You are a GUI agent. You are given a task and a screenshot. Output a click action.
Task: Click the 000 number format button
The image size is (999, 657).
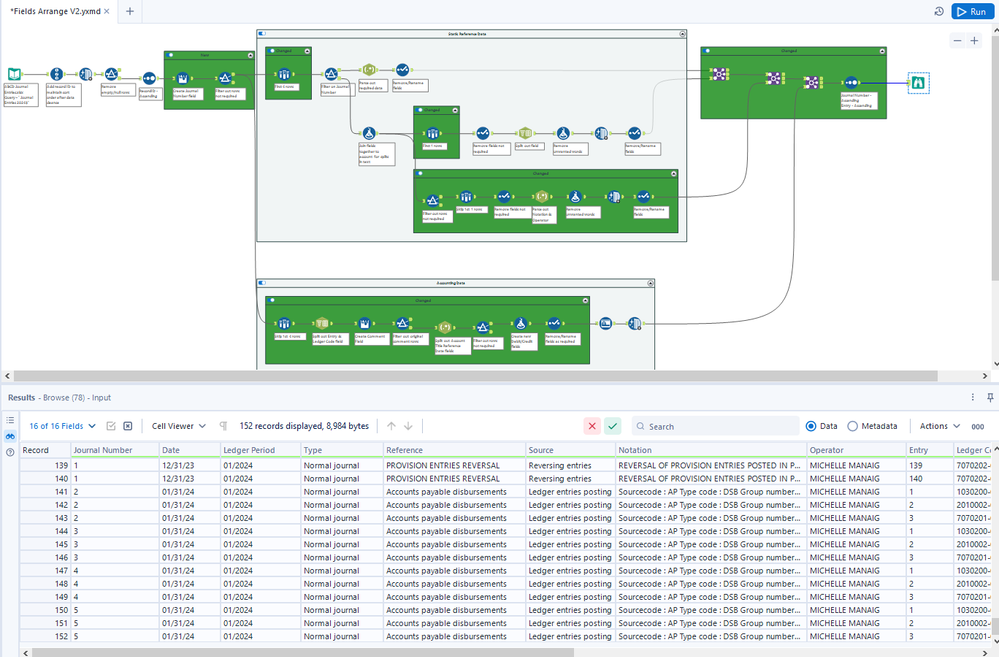point(977,426)
